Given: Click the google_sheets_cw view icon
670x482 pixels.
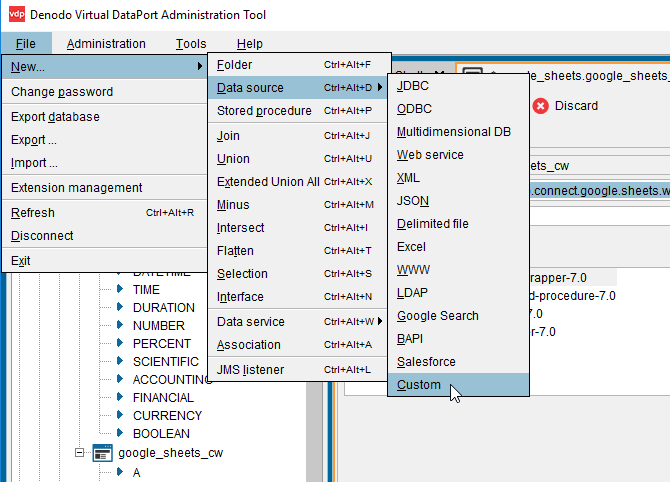Looking at the screenshot, I should [103, 453].
